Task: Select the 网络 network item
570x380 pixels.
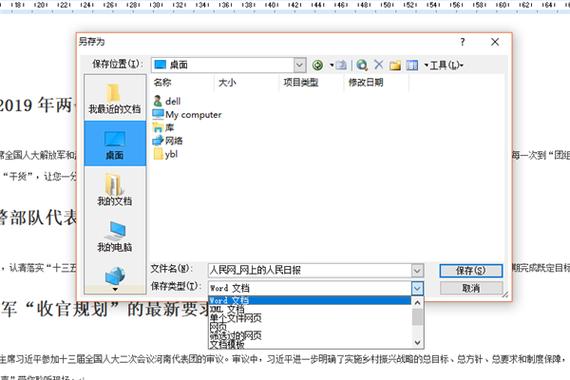Action: click(168, 141)
